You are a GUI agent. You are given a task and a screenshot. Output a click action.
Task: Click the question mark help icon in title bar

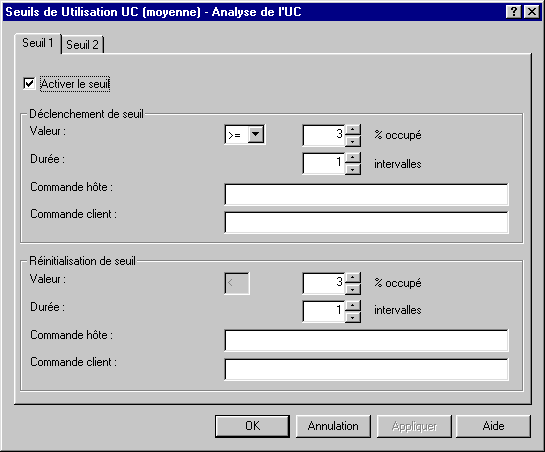tap(513, 12)
